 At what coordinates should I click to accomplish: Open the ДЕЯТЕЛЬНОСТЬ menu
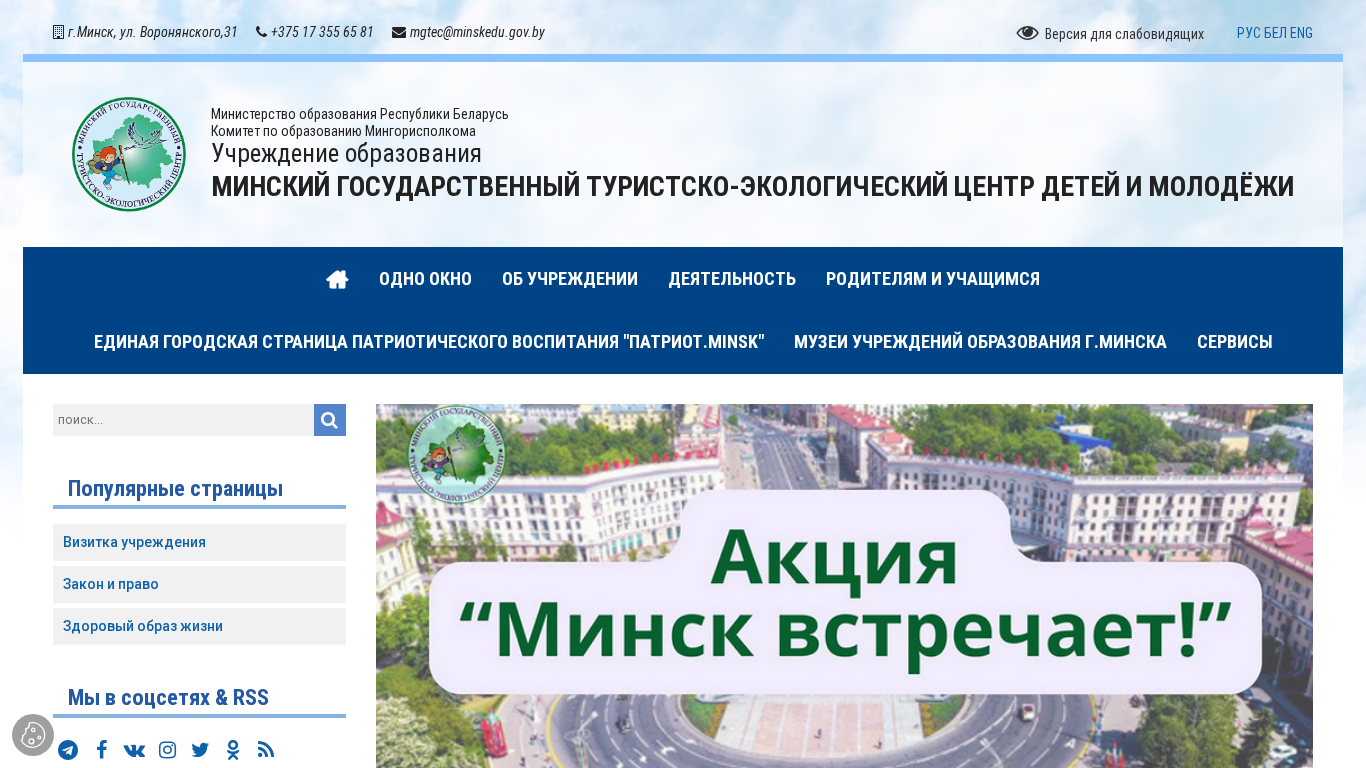(732, 279)
